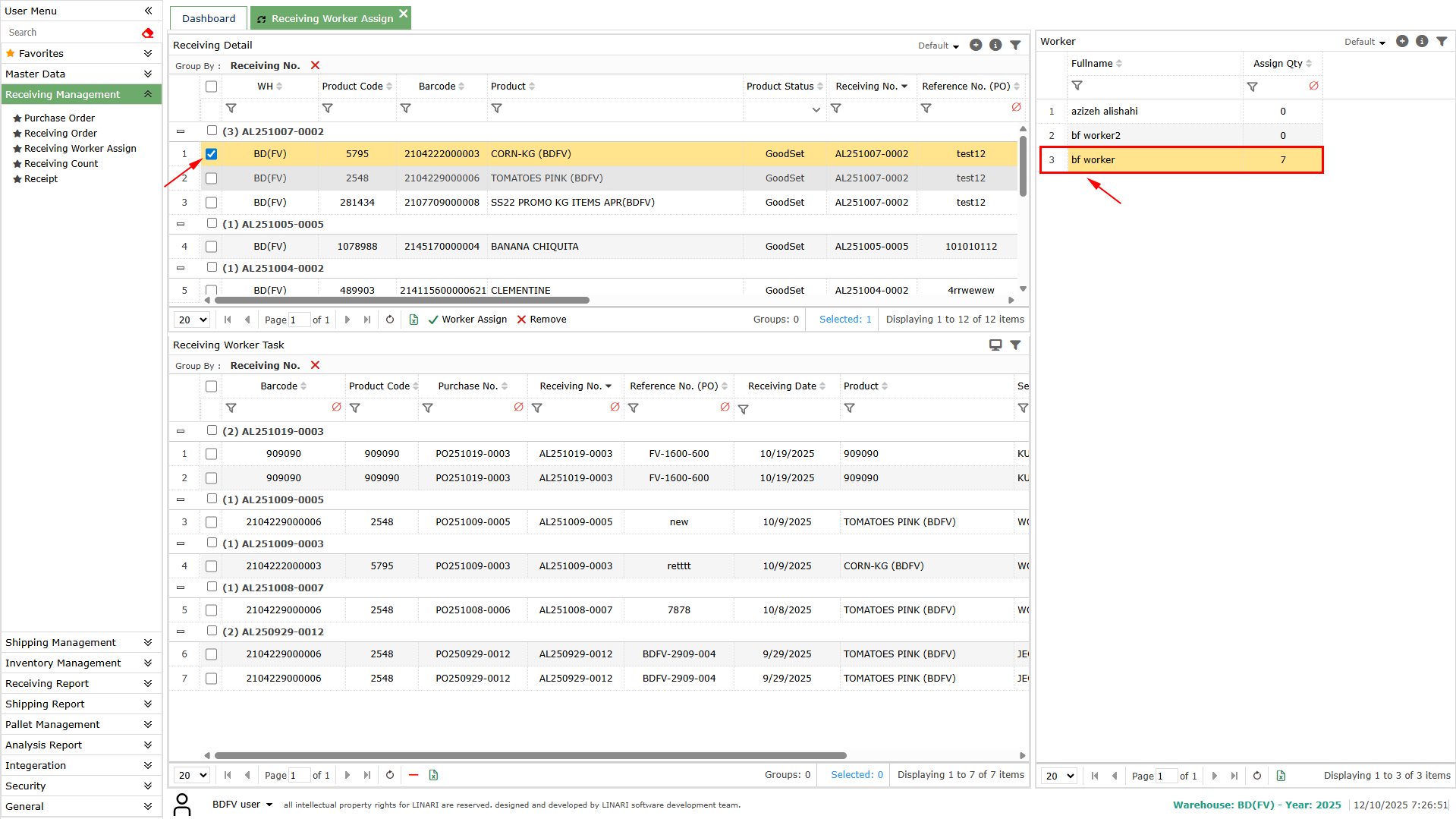Image resolution: width=1456 pixels, height=819 pixels.
Task: Open Receiving Count from the sidebar
Action: click(61, 164)
